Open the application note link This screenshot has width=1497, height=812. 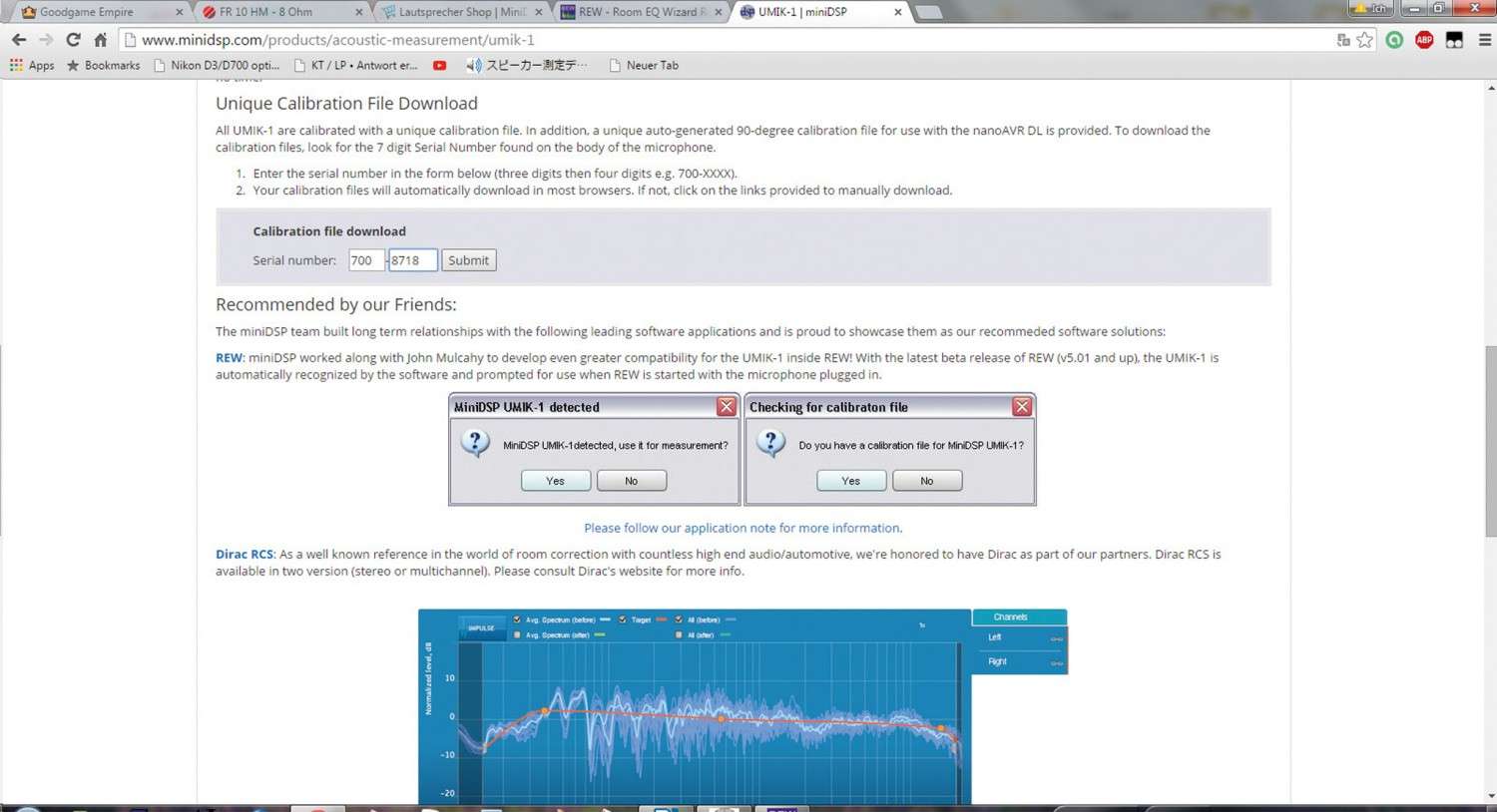click(743, 528)
